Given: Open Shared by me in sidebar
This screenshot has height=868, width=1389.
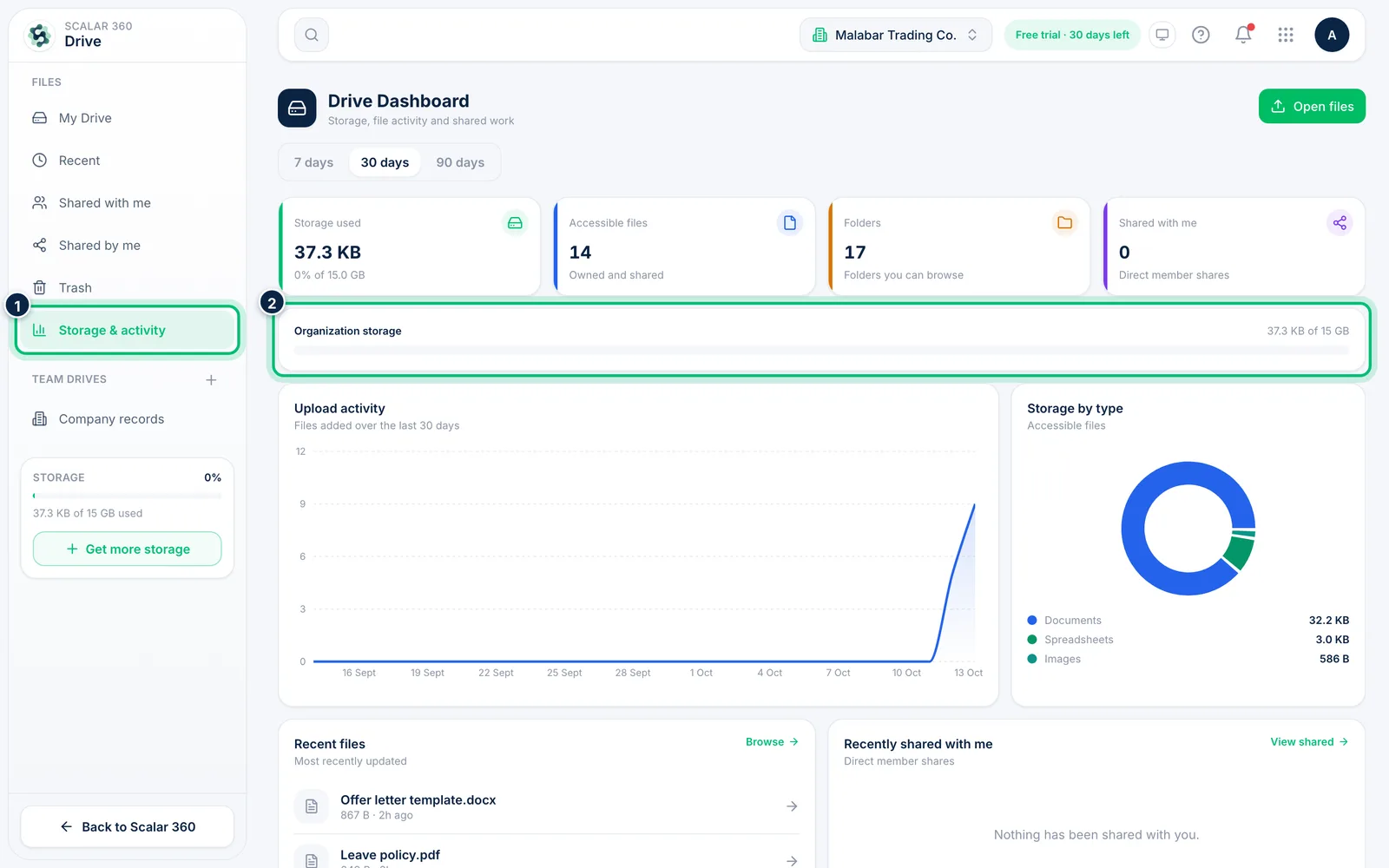Looking at the screenshot, I should coord(127,246).
